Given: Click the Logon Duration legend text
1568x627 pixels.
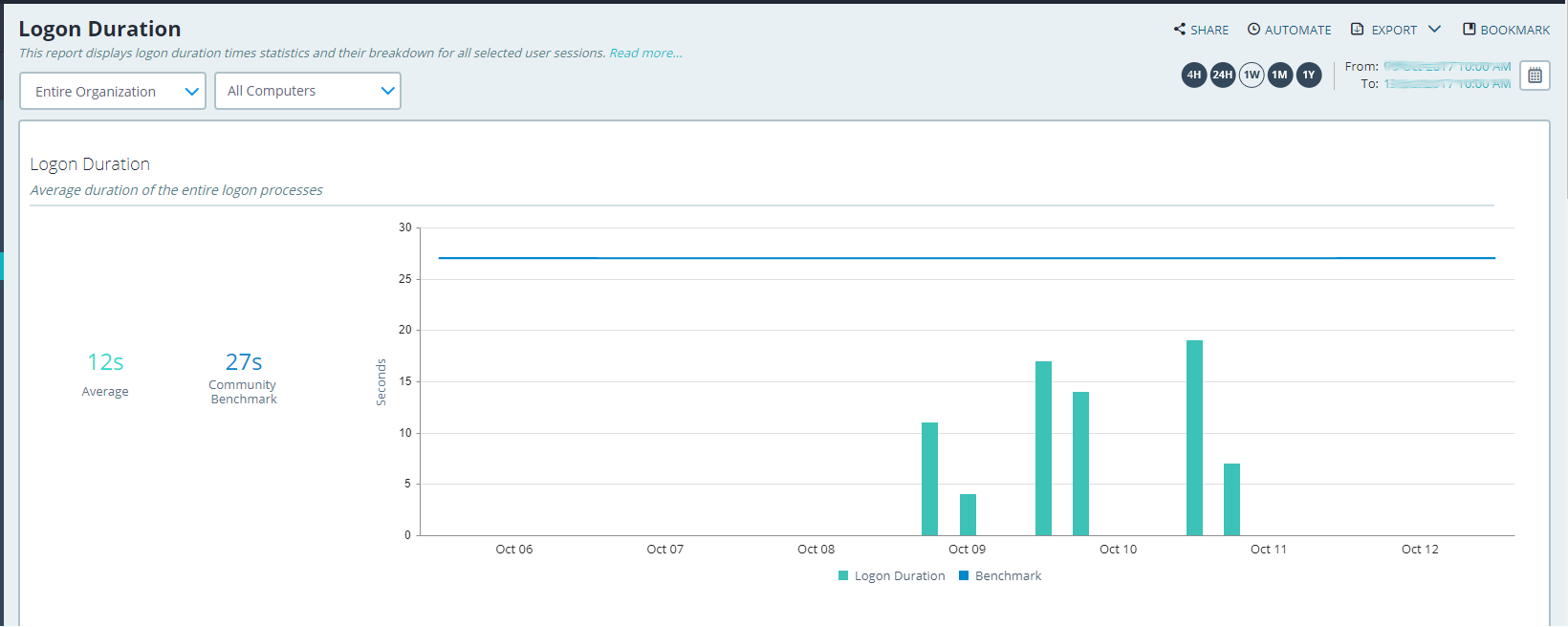Looking at the screenshot, I should (900, 575).
